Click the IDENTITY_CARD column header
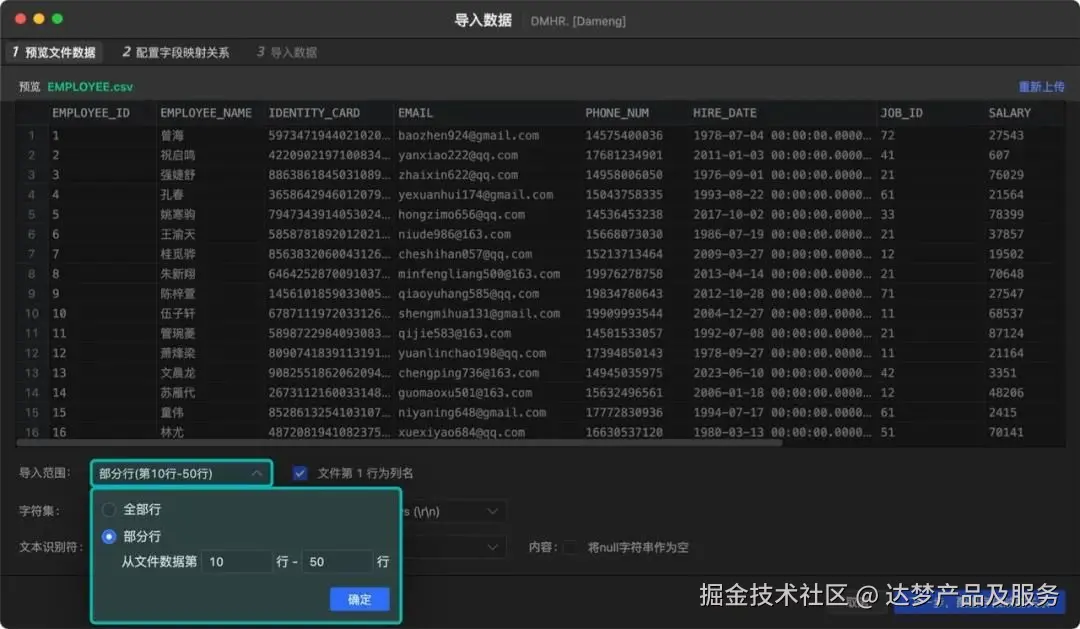The width and height of the screenshot is (1080, 629). [314, 113]
